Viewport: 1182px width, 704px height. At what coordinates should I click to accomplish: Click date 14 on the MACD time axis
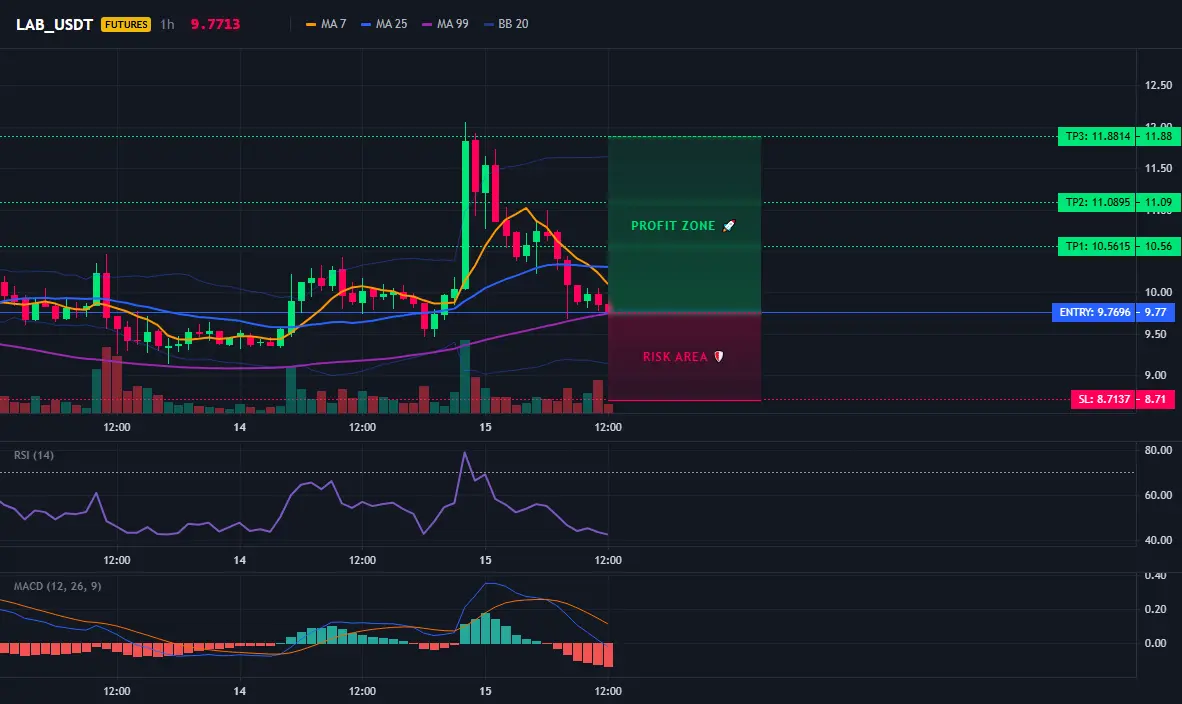(240, 691)
